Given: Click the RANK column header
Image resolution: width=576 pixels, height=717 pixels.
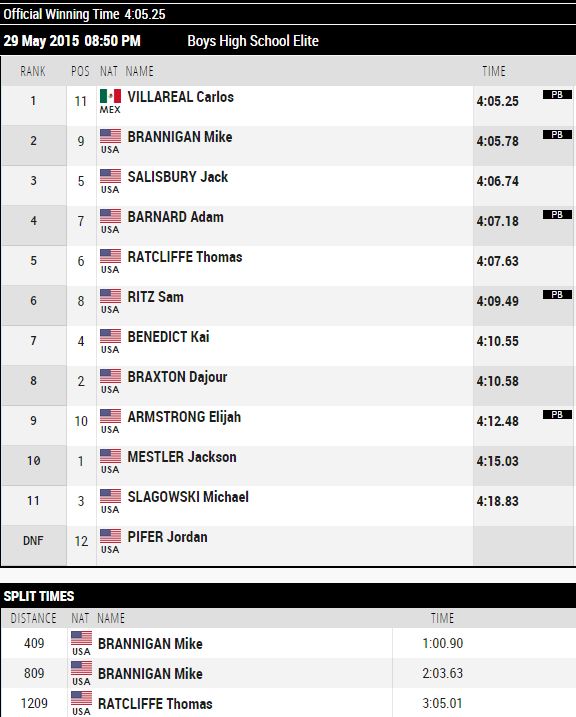Looking at the screenshot, I should click(33, 71).
